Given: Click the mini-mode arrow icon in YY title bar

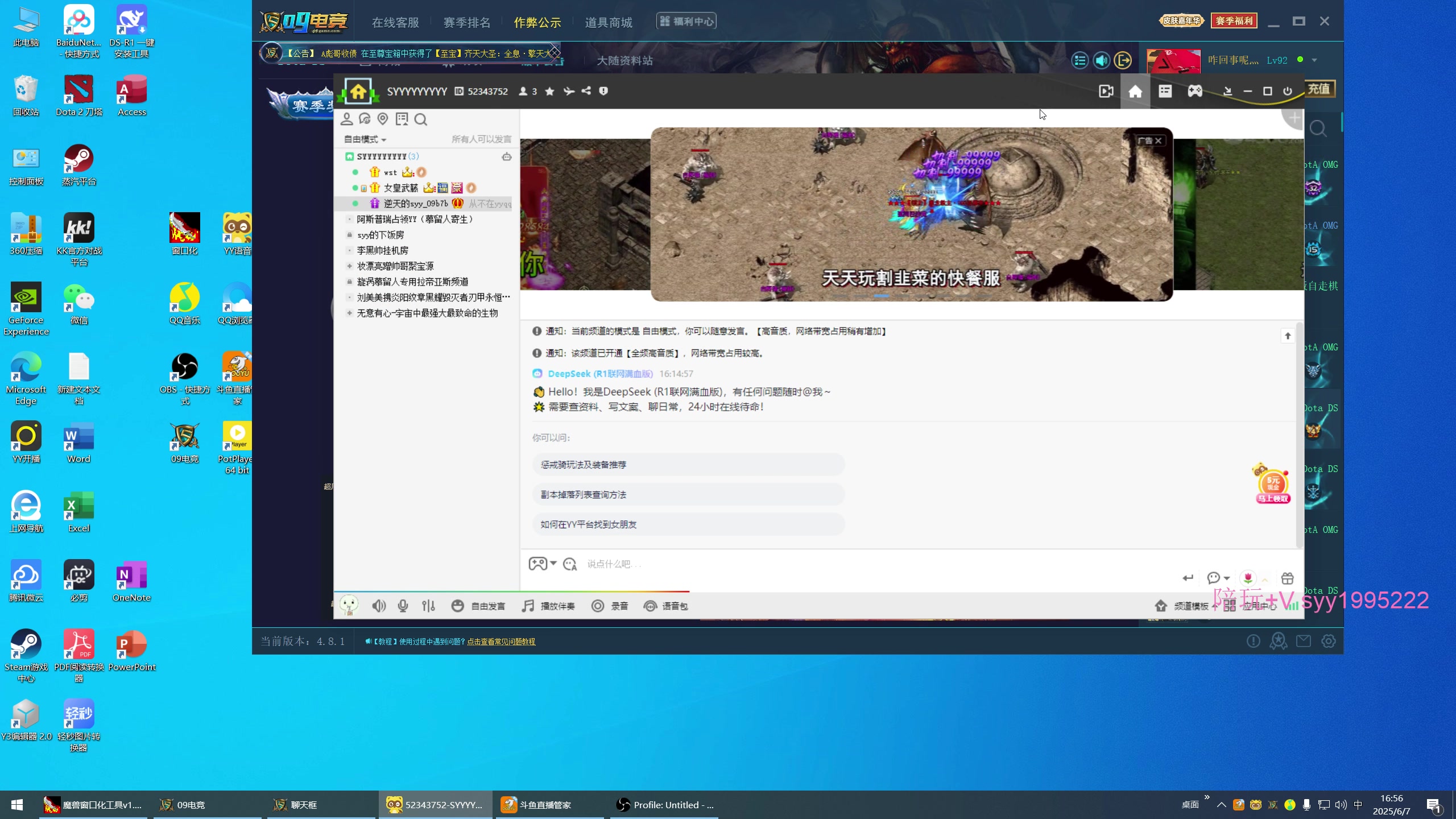Looking at the screenshot, I should [x=1227, y=91].
